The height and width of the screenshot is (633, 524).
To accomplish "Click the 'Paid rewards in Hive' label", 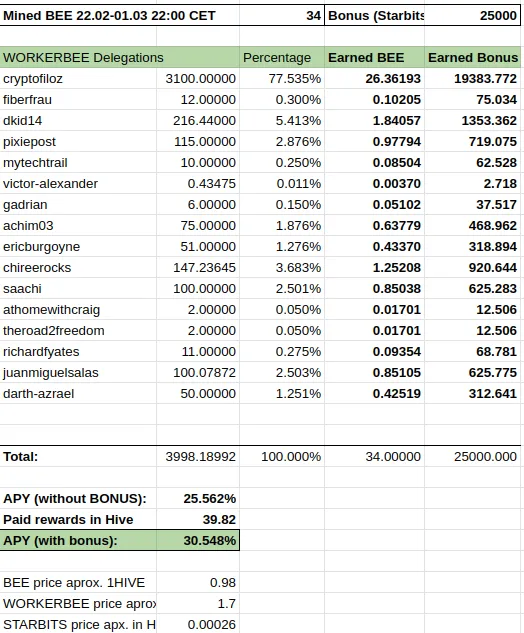I will (x=78, y=519).
